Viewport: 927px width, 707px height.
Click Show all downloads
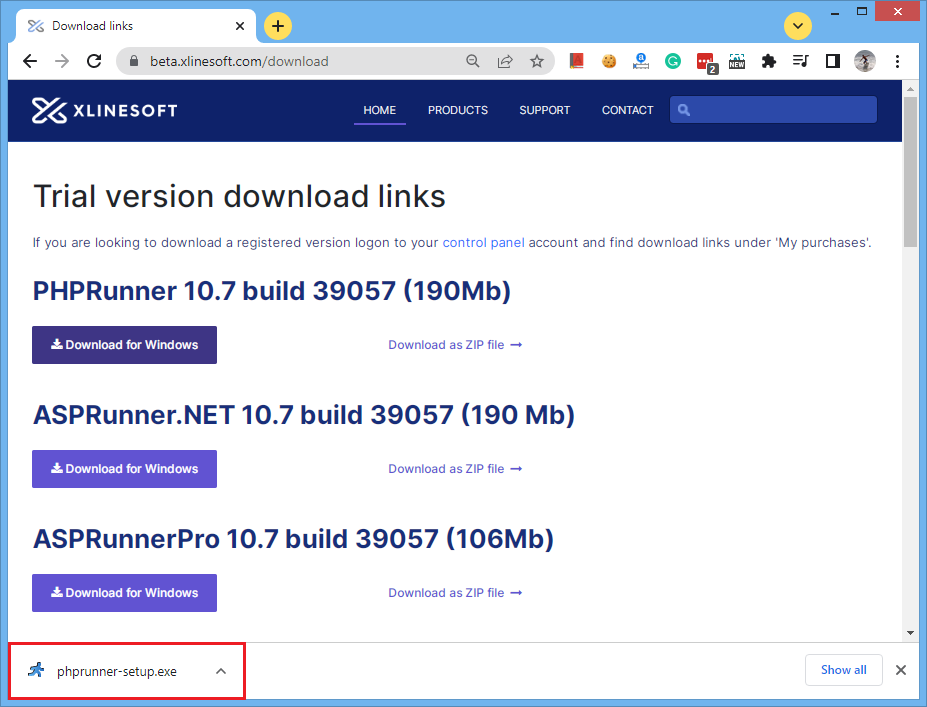tap(844, 670)
